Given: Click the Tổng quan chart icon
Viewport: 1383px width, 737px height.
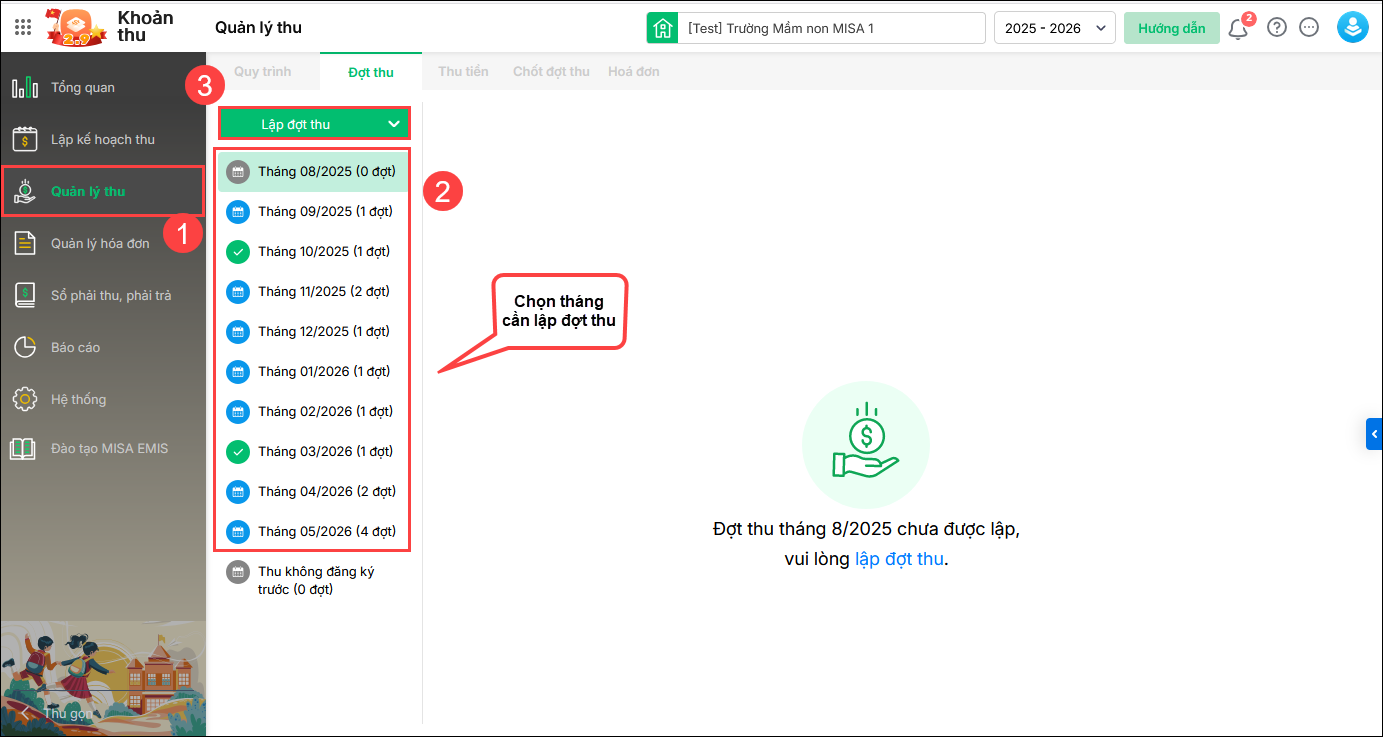Looking at the screenshot, I should pos(25,87).
